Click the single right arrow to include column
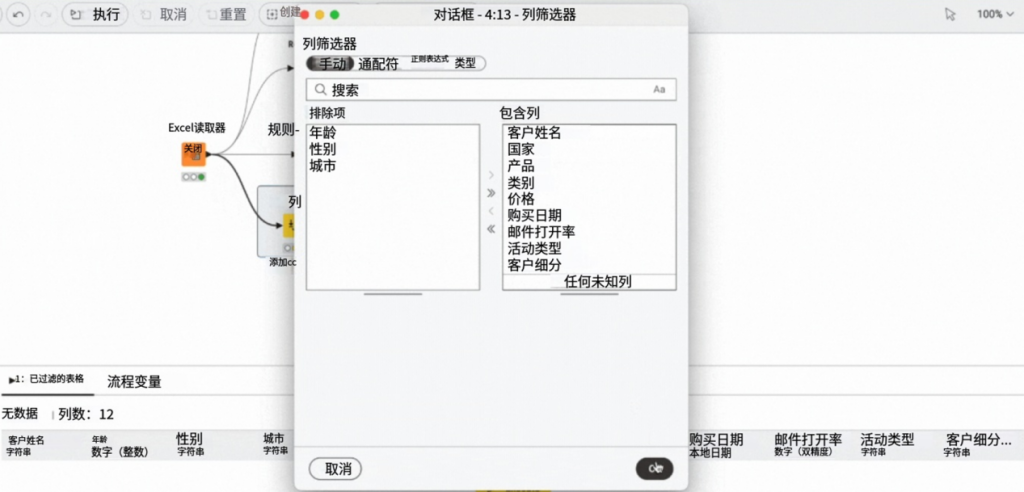The image size is (1024, 492). (490, 175)
